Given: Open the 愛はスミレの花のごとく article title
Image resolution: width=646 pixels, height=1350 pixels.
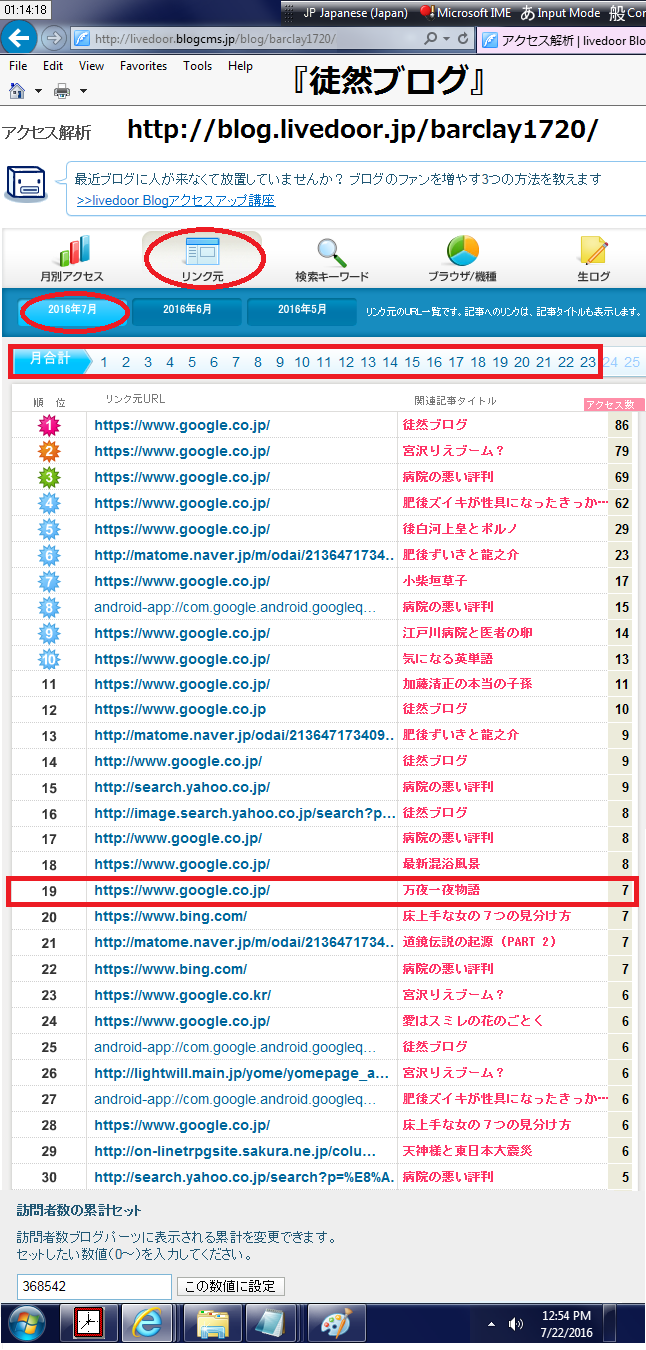Looking at the screenshot, I should click(473, 1021).
